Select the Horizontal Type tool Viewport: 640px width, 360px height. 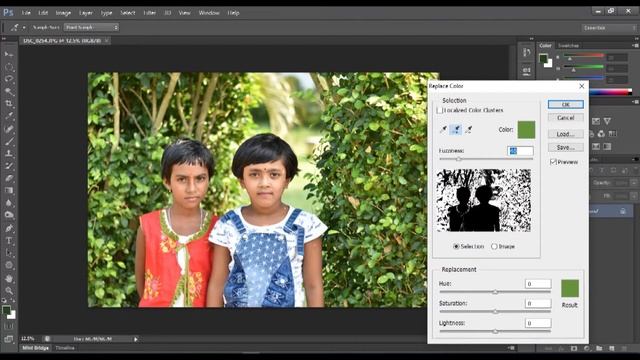(9, 241)
